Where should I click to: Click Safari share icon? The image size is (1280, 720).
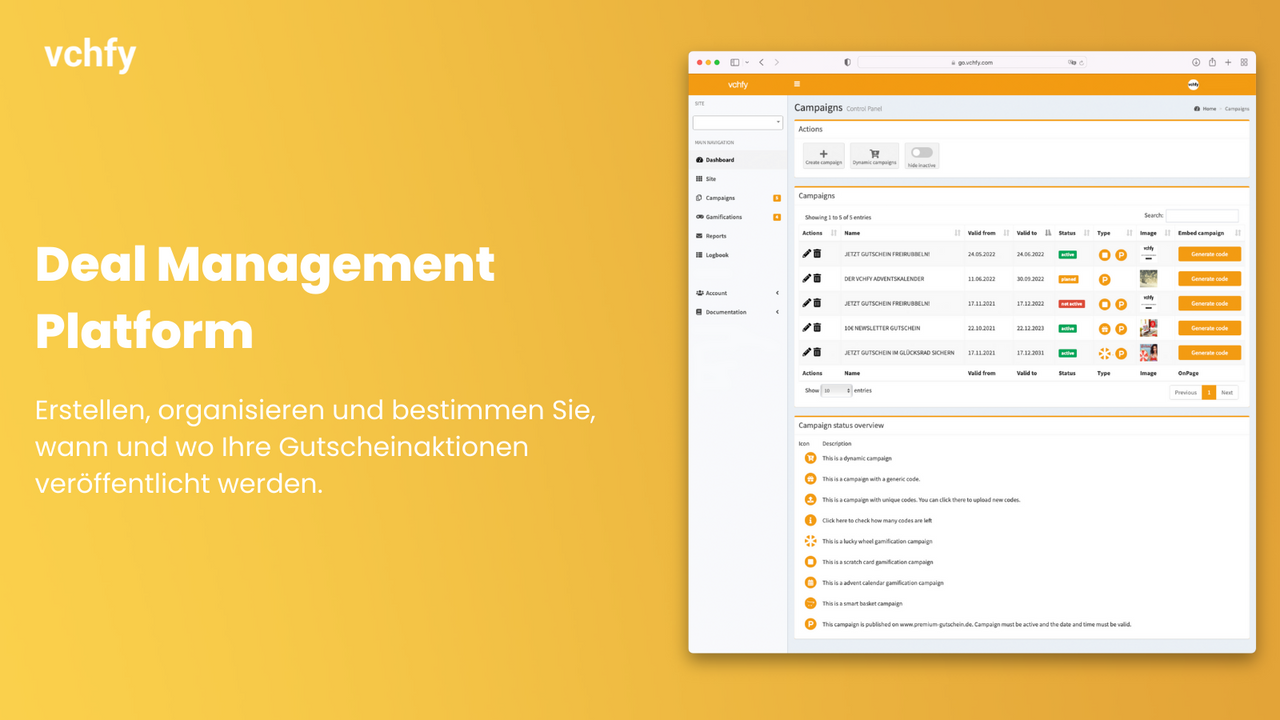click(1212, 62)
